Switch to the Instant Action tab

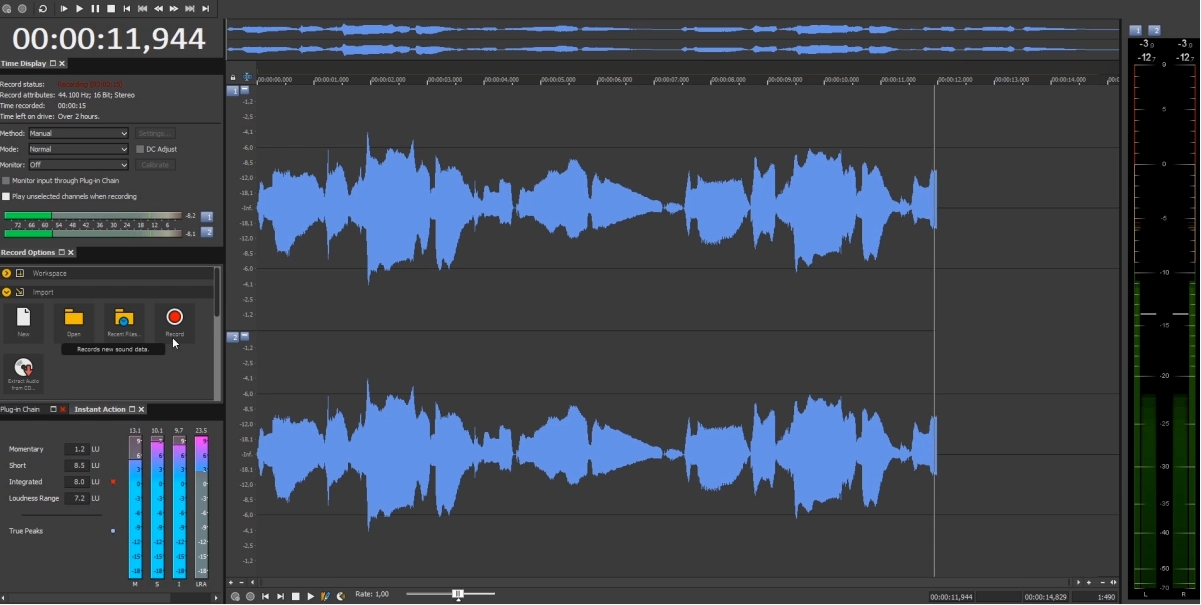tap(100, 408)
